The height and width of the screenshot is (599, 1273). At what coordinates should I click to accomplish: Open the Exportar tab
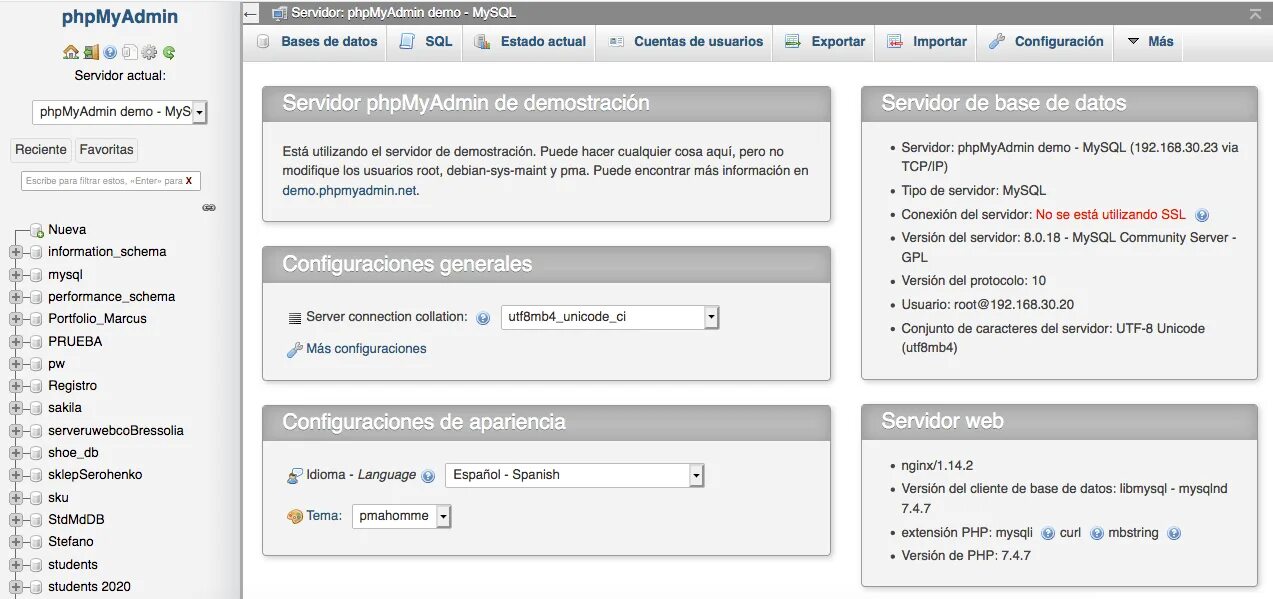coord(825,42)
